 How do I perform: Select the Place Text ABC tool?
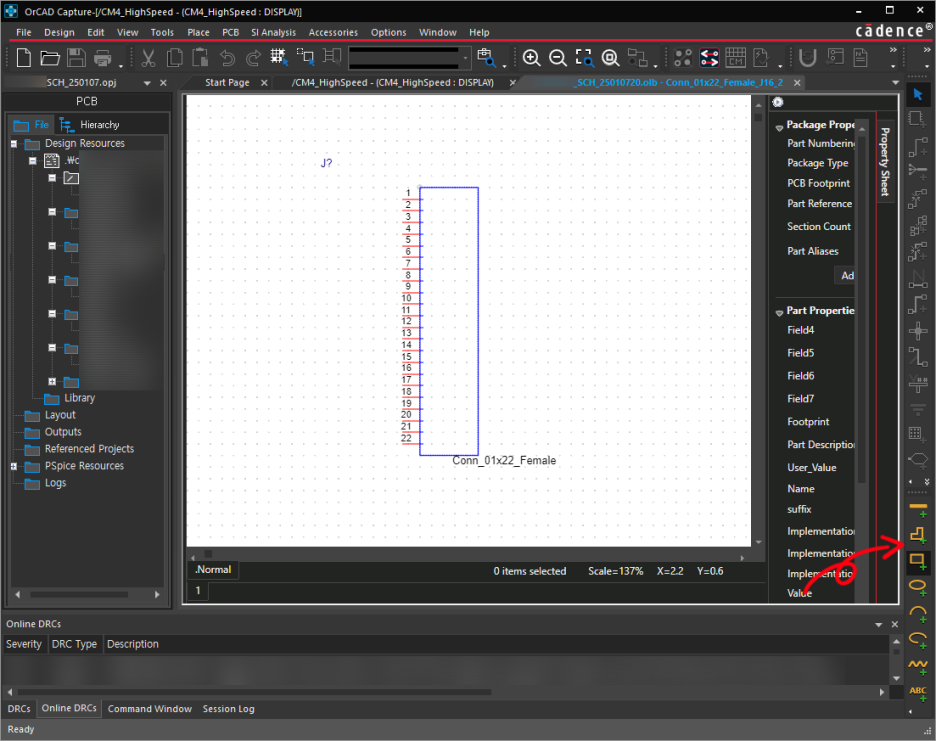click(x=918, y=693)
